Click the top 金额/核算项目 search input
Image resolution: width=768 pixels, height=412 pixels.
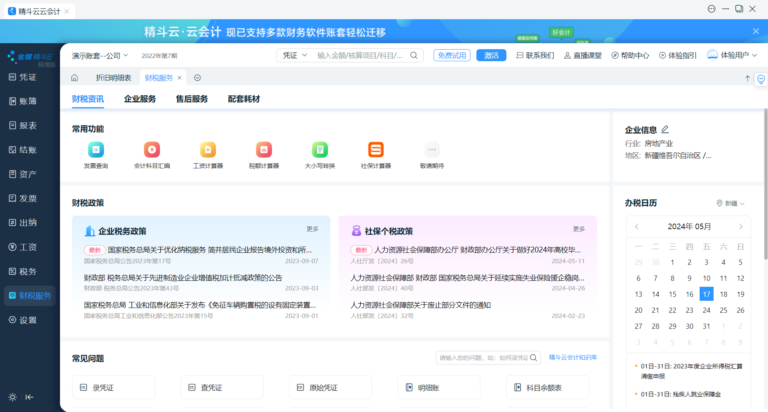click(360, 55)
